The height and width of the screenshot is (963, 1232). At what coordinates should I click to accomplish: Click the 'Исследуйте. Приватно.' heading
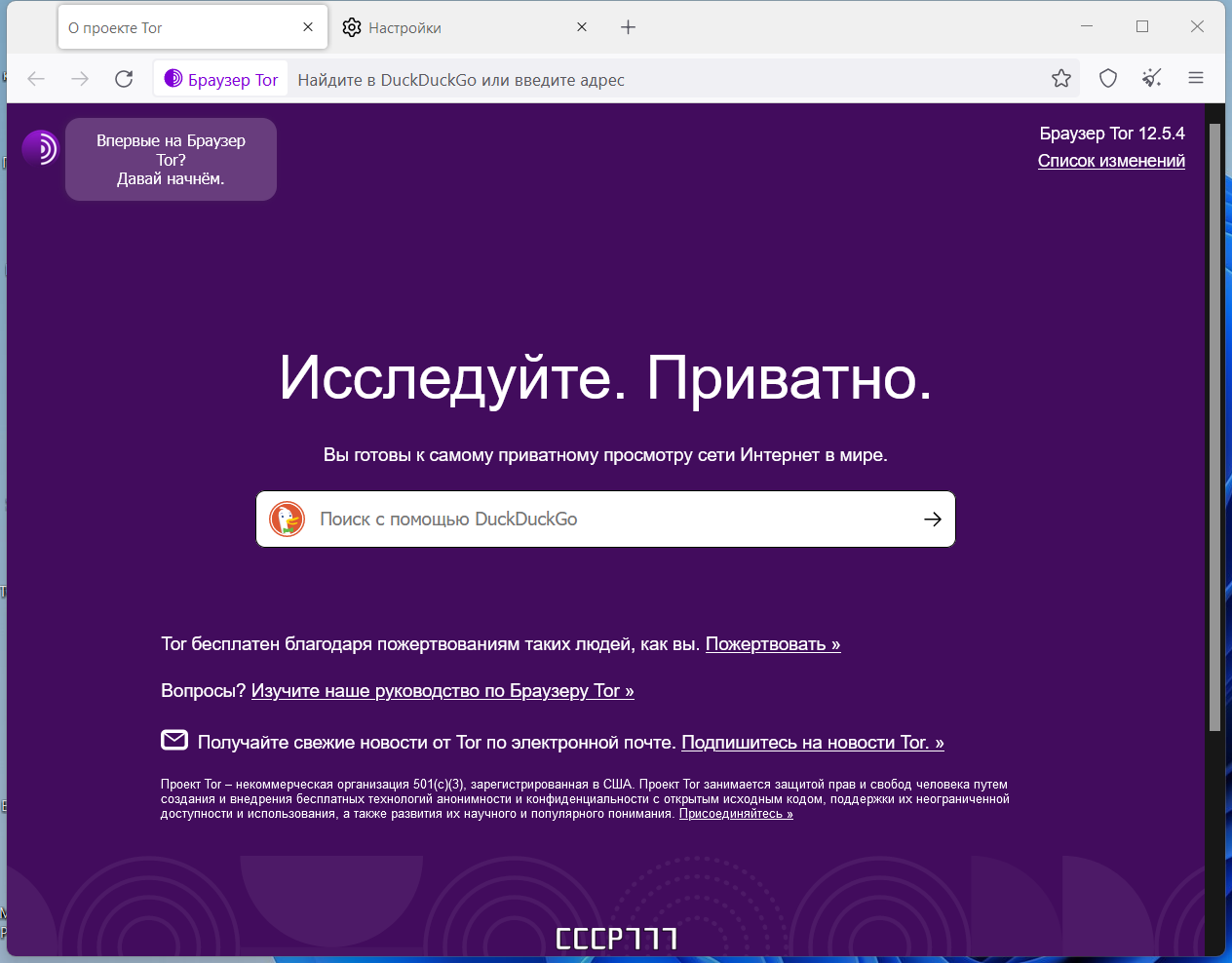pyautogui.click(x=605, y=378)
